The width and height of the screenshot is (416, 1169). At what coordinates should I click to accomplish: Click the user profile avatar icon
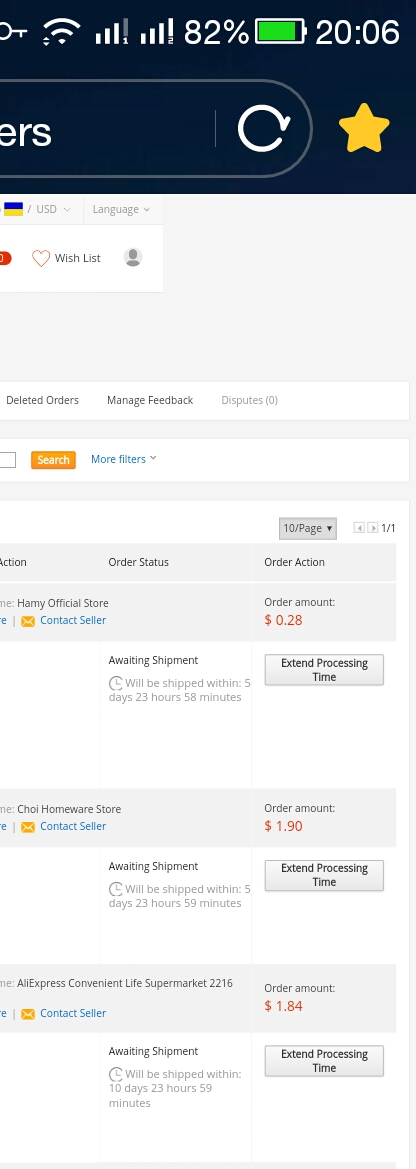(133, 257)
